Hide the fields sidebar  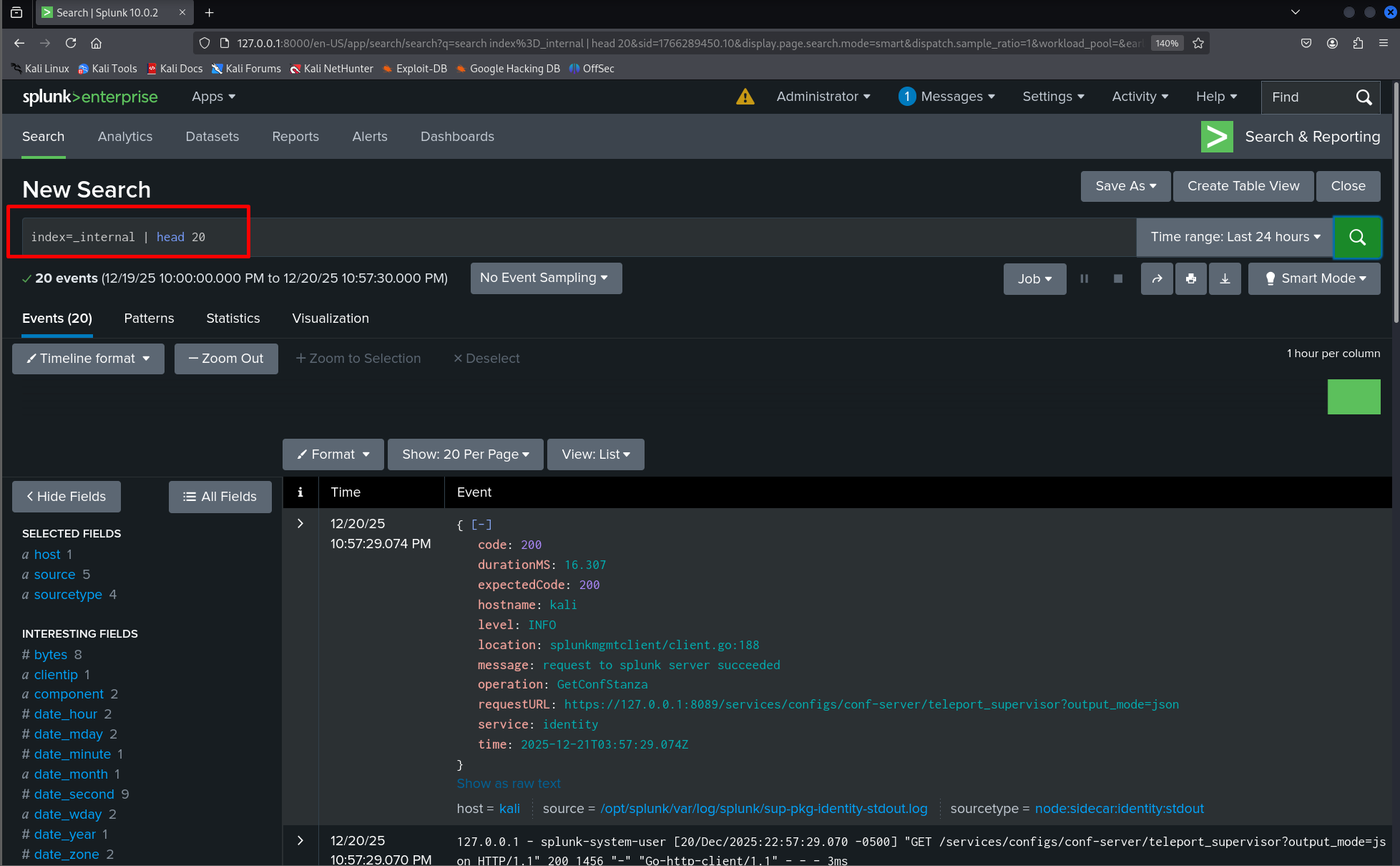pyautogui.click(x=66, y=496)
